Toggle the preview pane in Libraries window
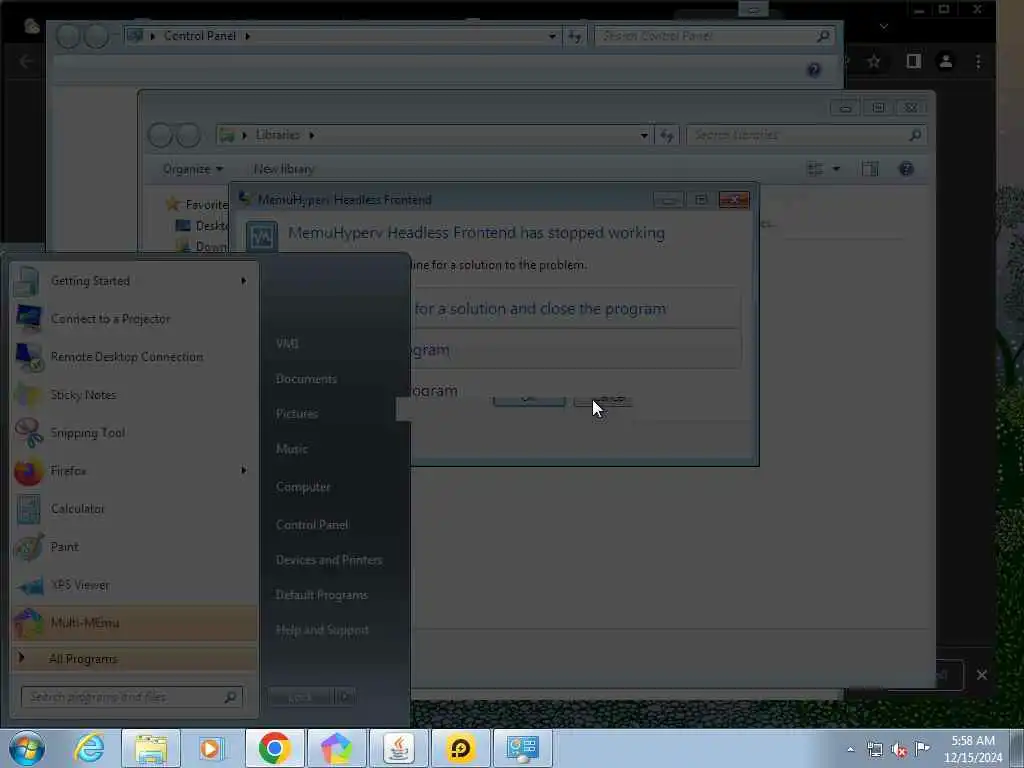This screenshot has height=768, width=1024. coord(870,169)
